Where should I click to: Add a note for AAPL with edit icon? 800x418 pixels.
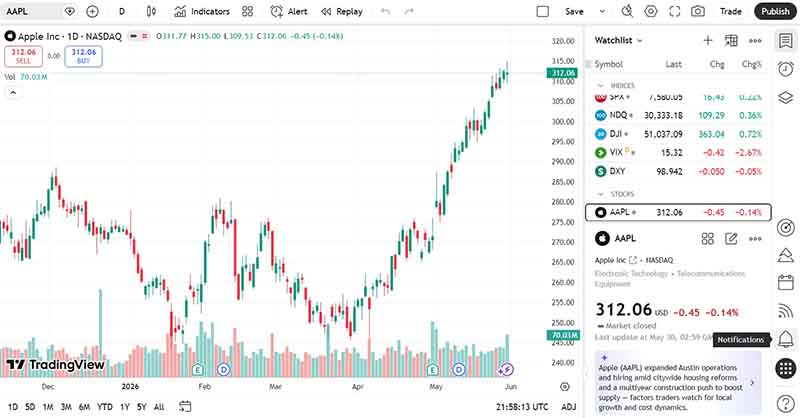tap(731, 238)
